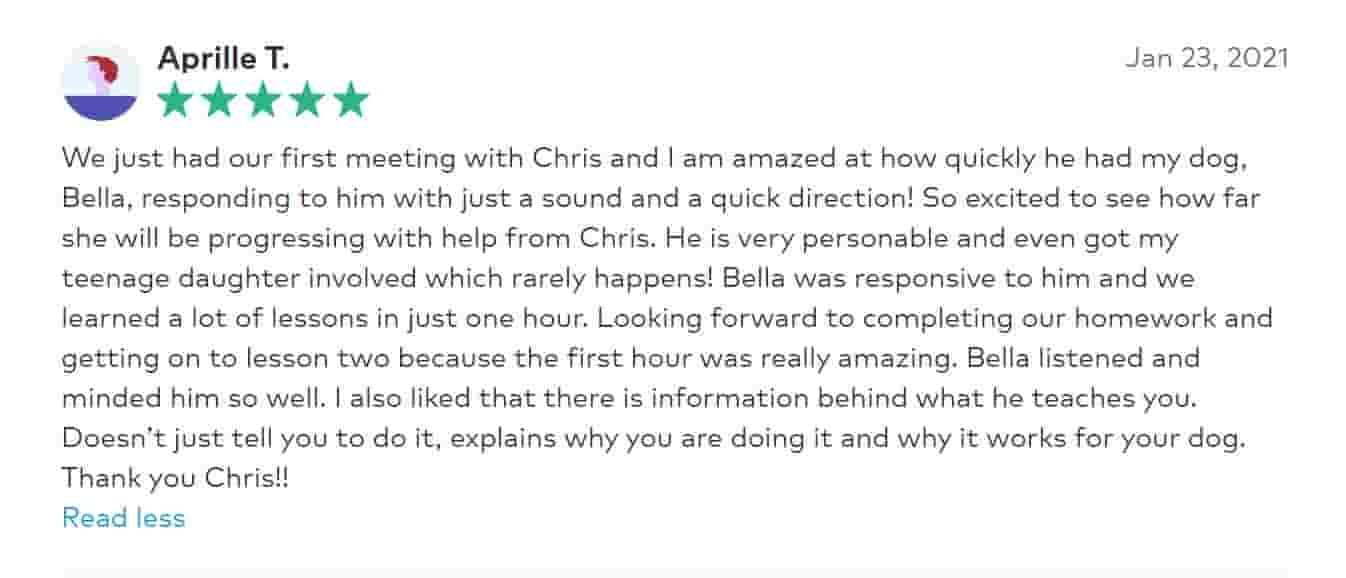Select the third rating star
This screenshot has width=1346, height=578.
[263, 100]
